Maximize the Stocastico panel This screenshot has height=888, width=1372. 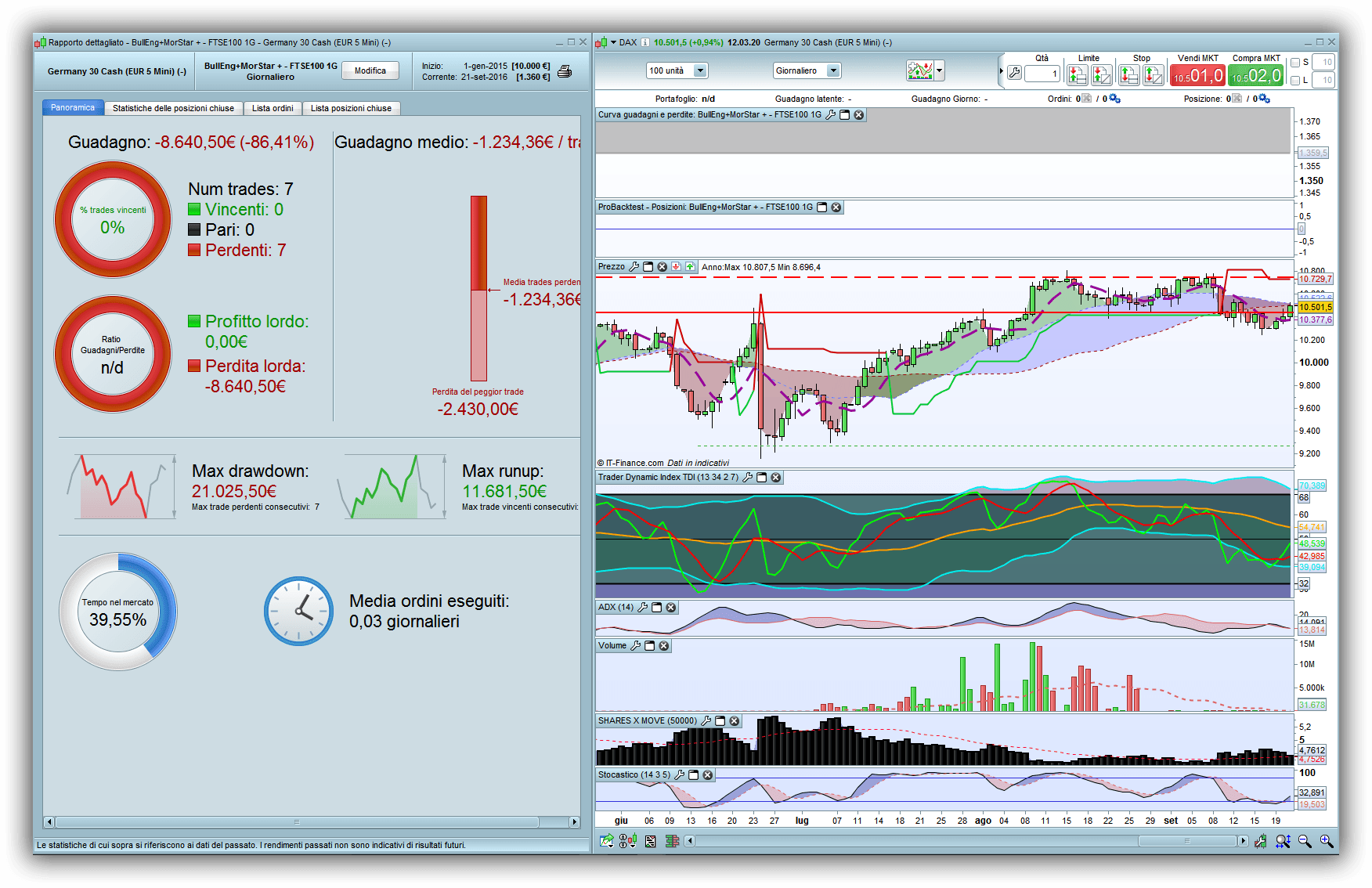tap(694, 775)
